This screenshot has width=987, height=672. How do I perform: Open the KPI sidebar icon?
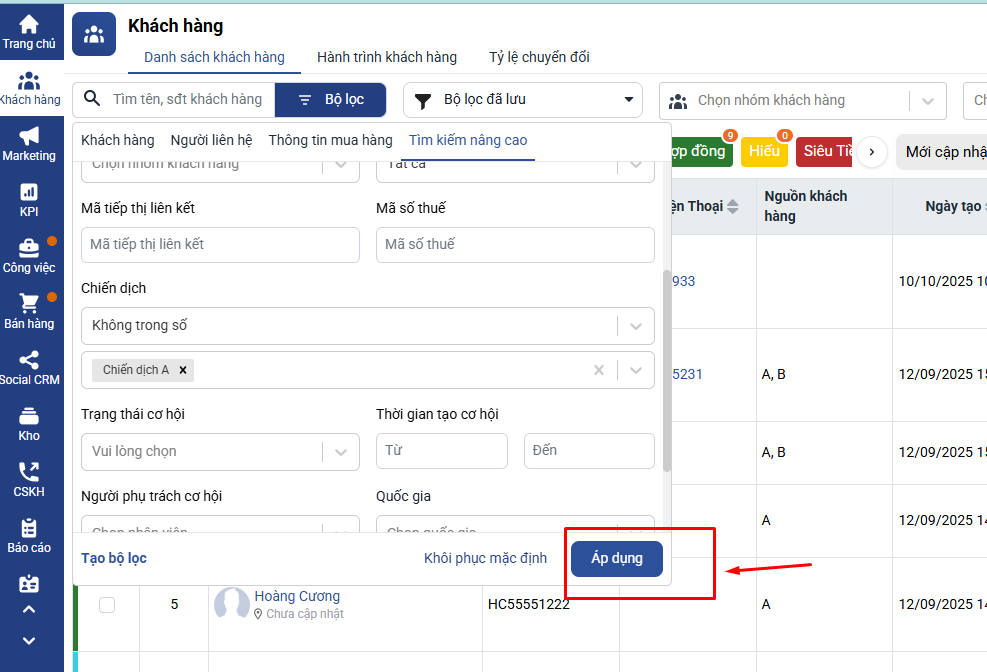coord(29,192)
